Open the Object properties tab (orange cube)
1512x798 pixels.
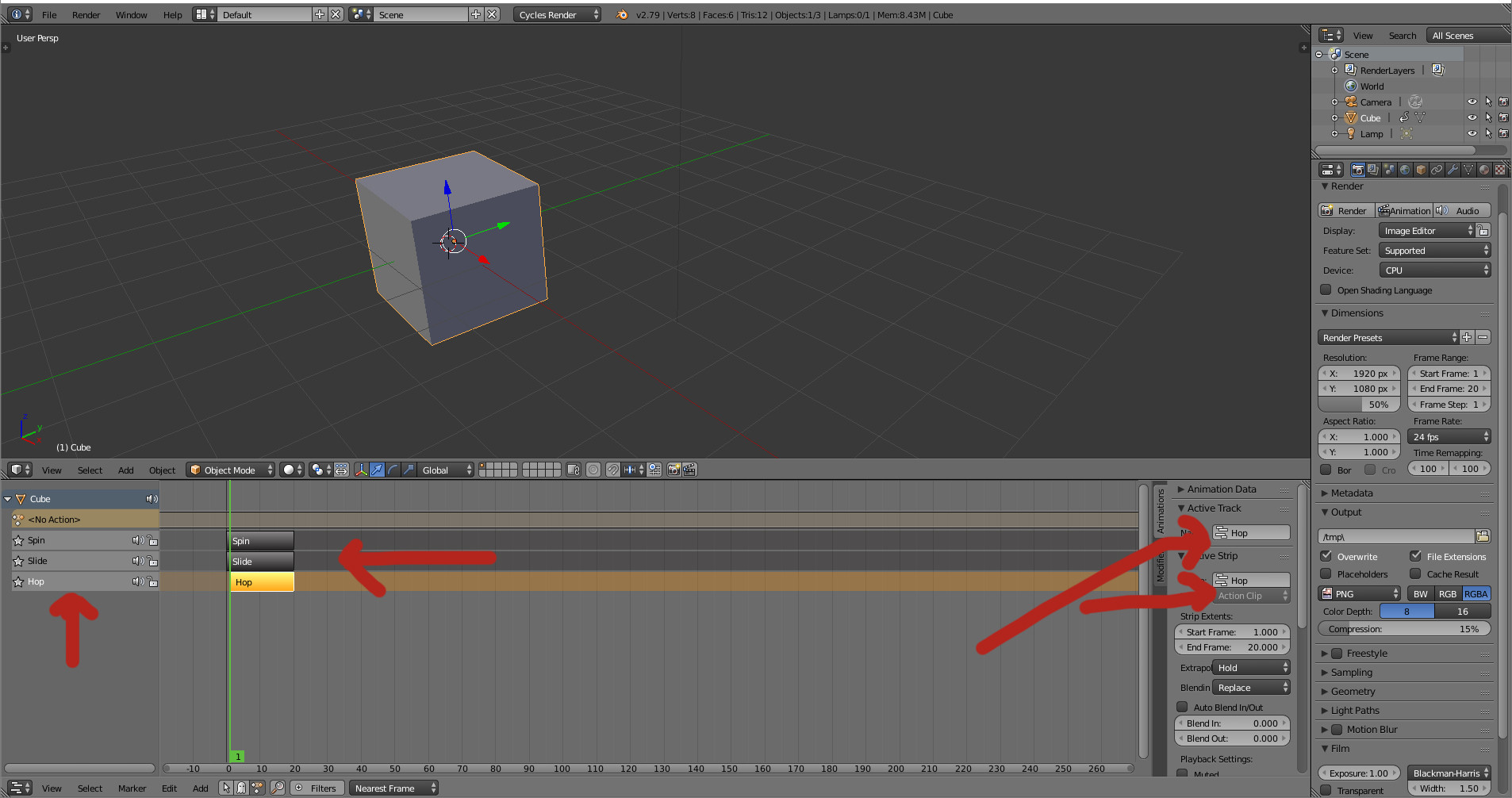point(1421,170)
